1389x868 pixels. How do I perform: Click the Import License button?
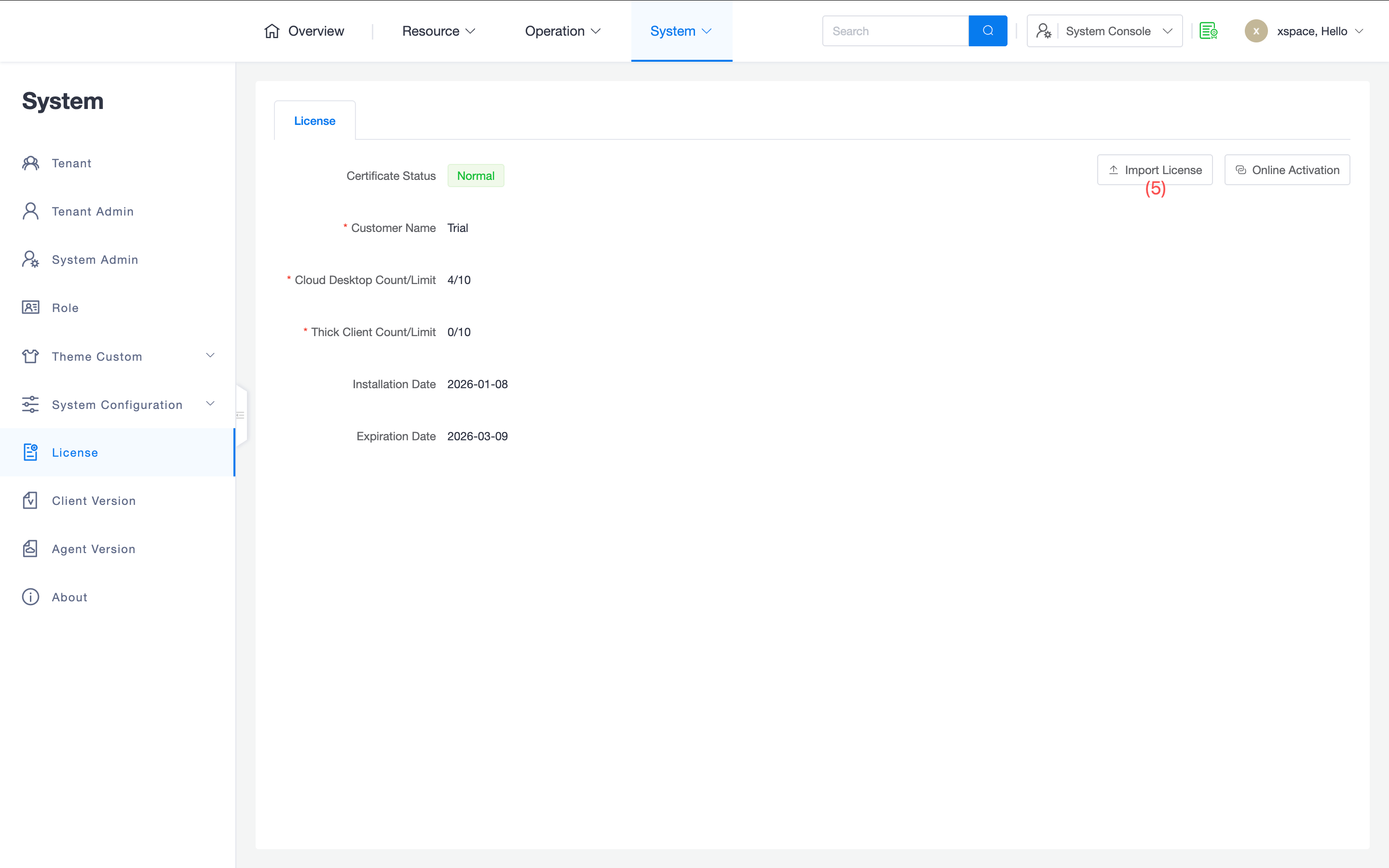pyautogui.click(x=1154, y=170)
